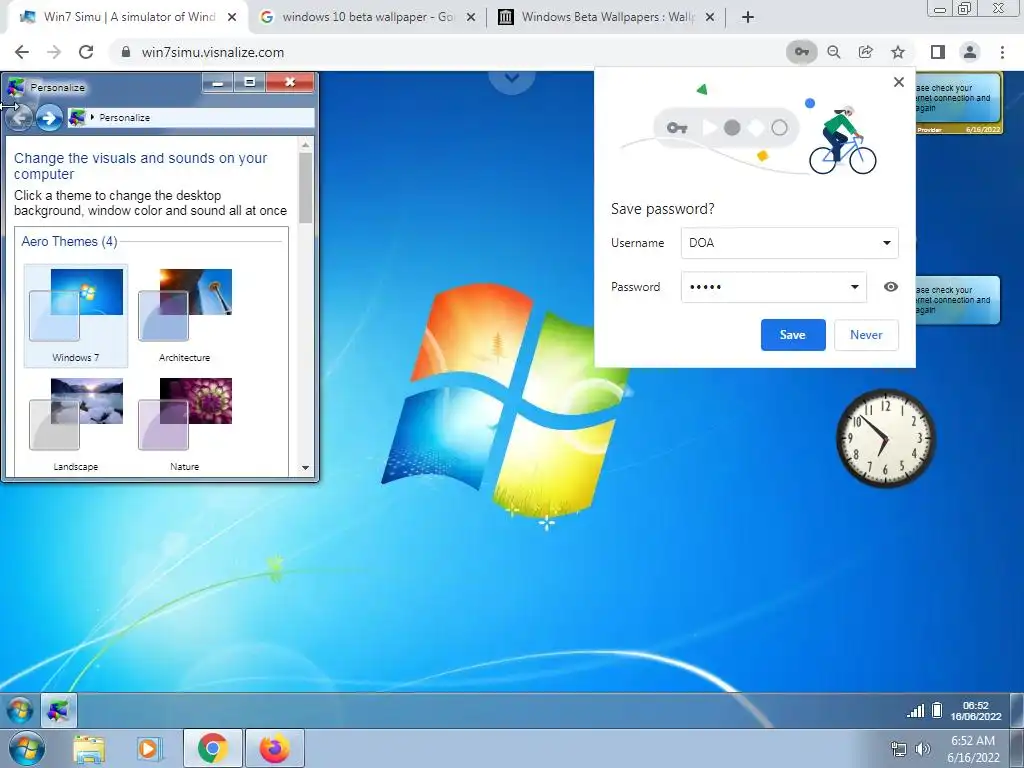The width and height of the screenshot is (1024, 768).
Task: Close the Win7 Simu tab
Action: 232,18
